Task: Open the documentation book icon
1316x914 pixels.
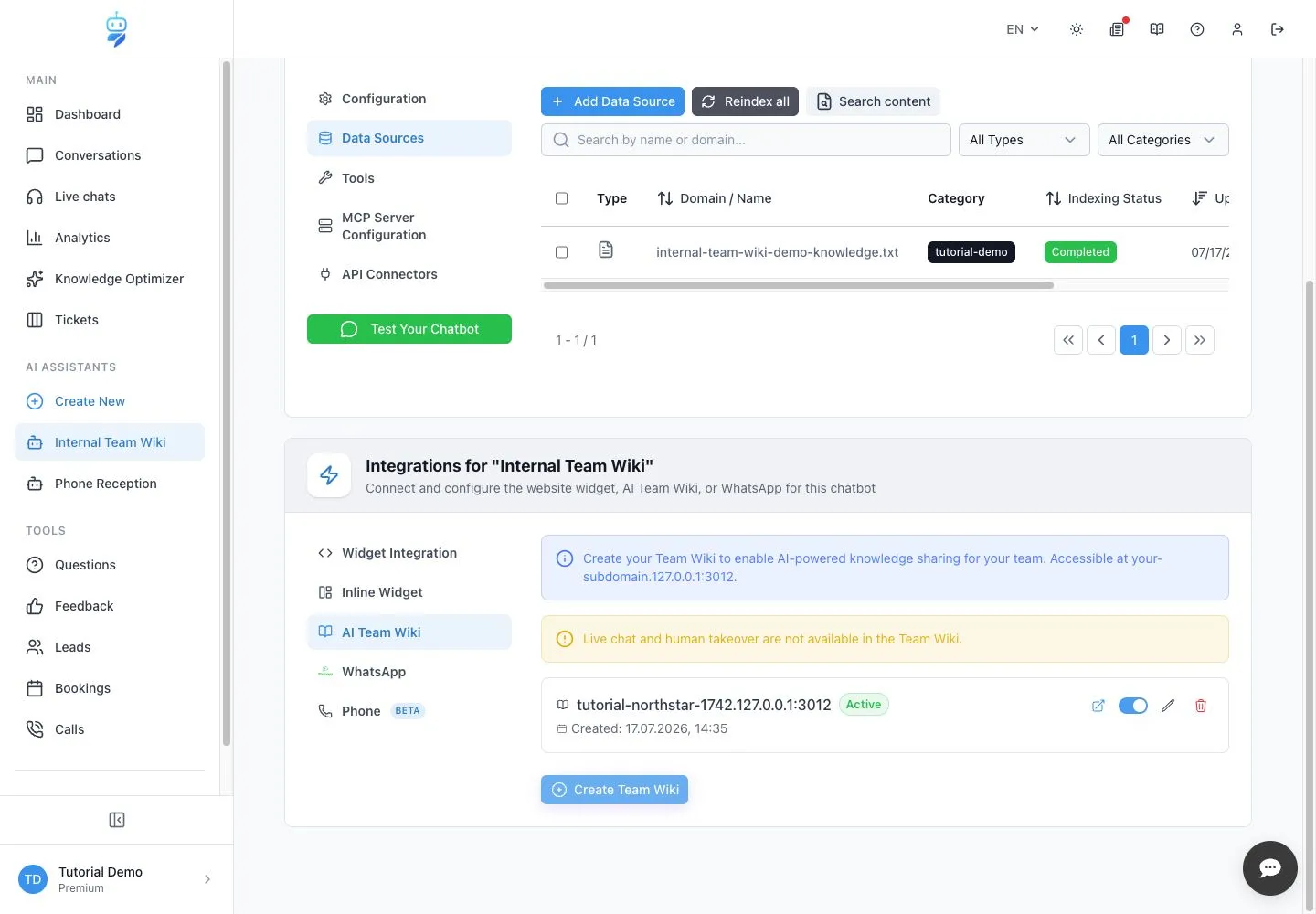Action: [1157, 29]
